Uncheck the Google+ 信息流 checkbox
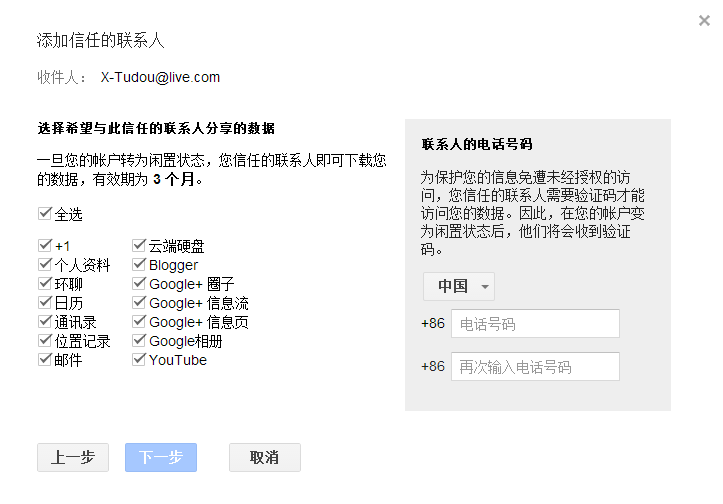Screen dimensions: 723x504 coord(139,303)
